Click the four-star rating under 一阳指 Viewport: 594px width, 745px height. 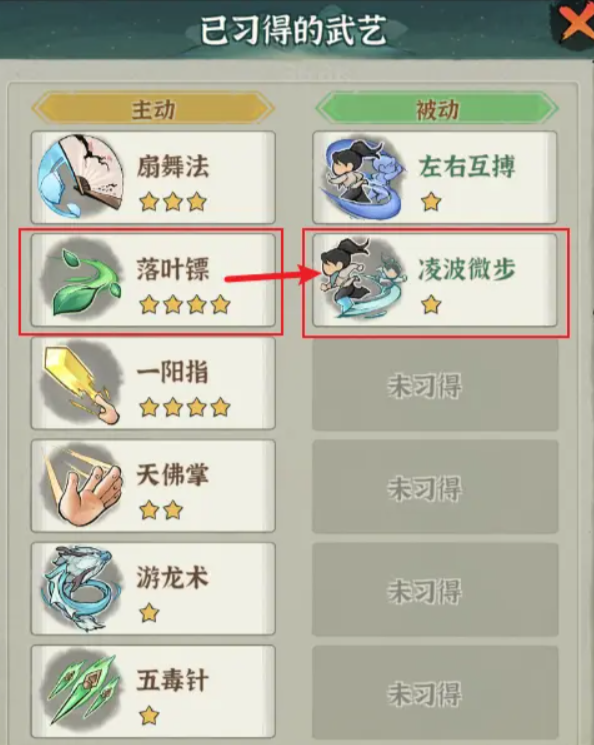coord(185,407)
